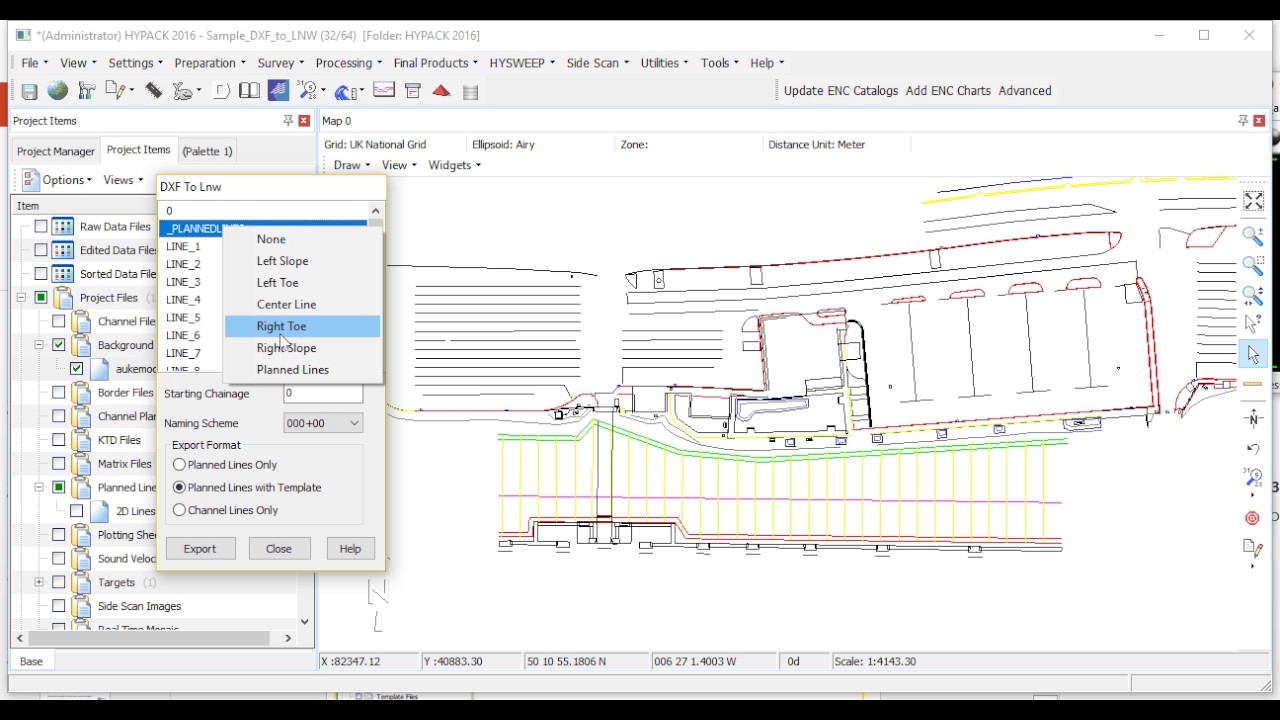Click the black chip-shaped toolbar icon
Screen dimensions: 1280x720
pyautogui.click(x=153, y=91)
